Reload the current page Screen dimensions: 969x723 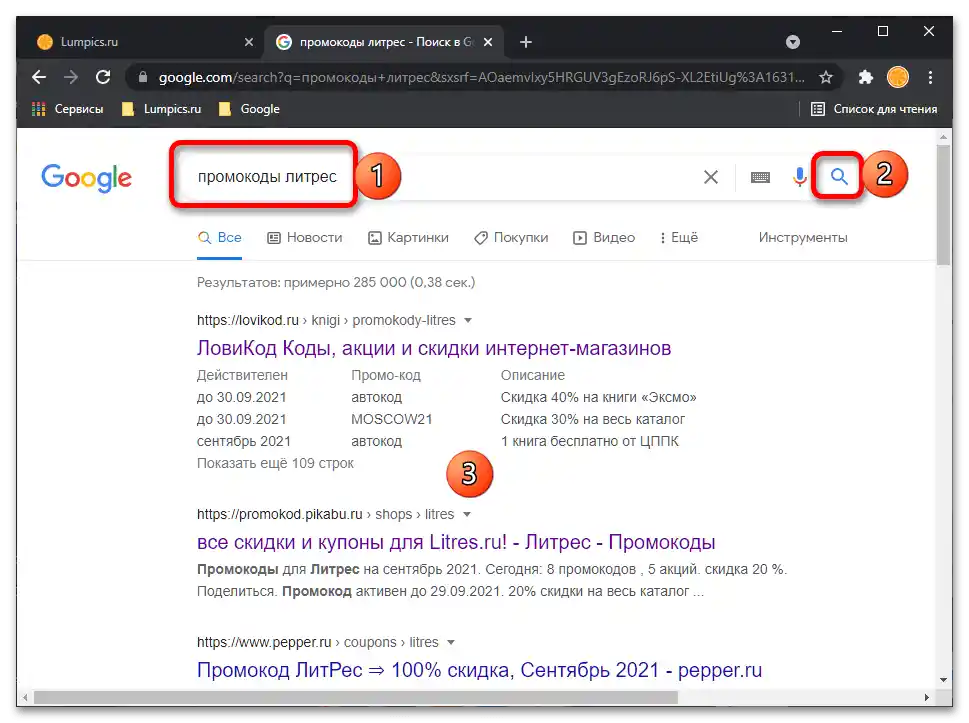(103, 77)
